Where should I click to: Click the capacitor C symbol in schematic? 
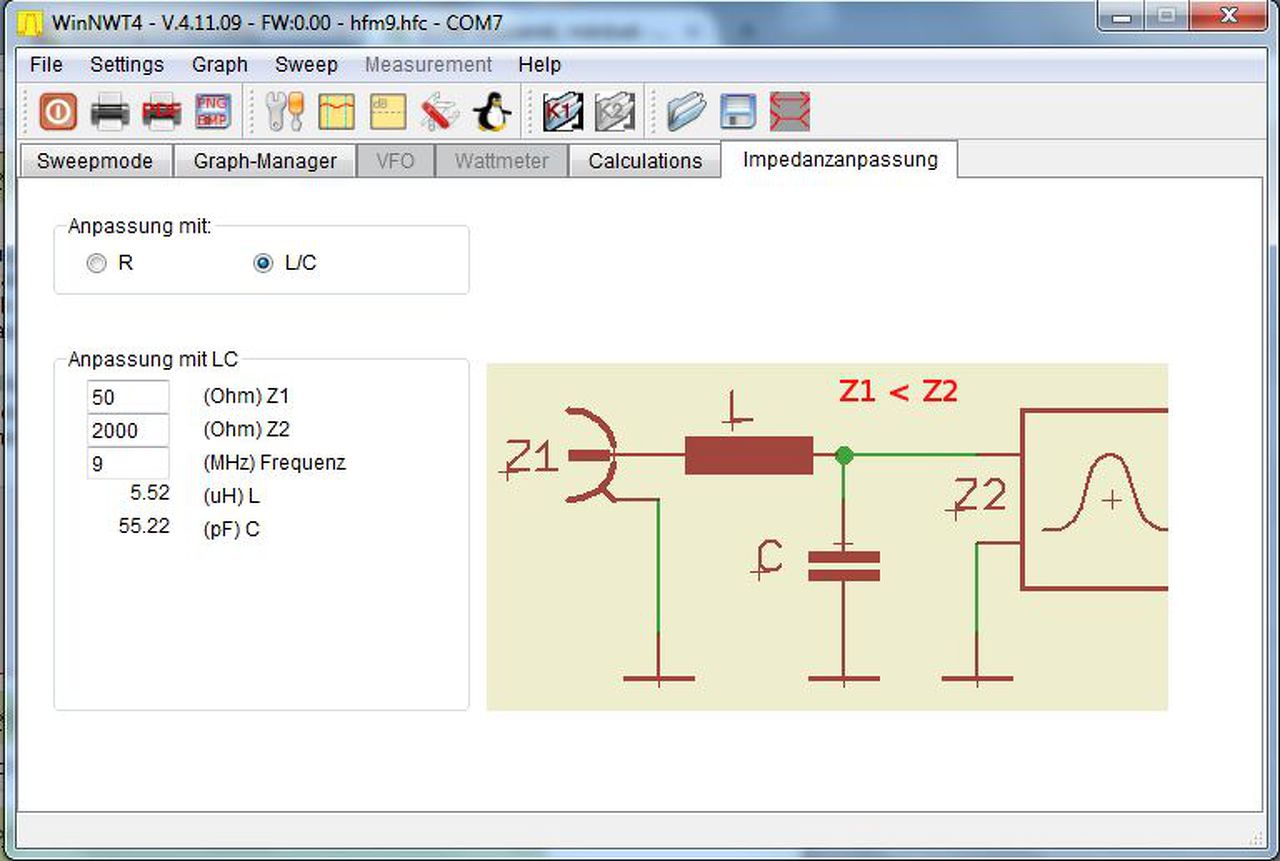pyautogui.click(x=844, y=565)
